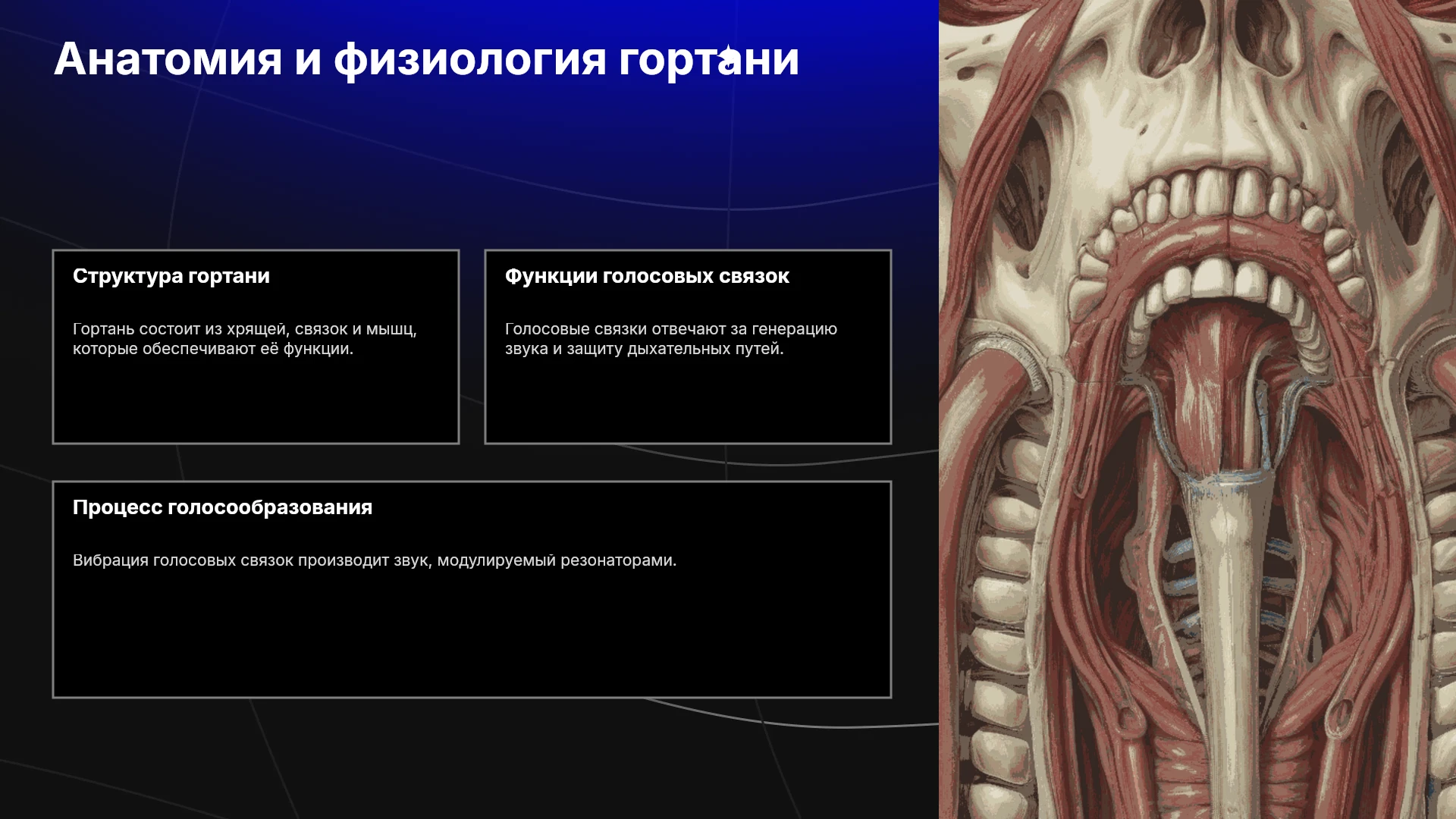Click empty space below 'Структура гортани' card text
Viewport: 1456px width, 819px height.
[x=256, y=402]
